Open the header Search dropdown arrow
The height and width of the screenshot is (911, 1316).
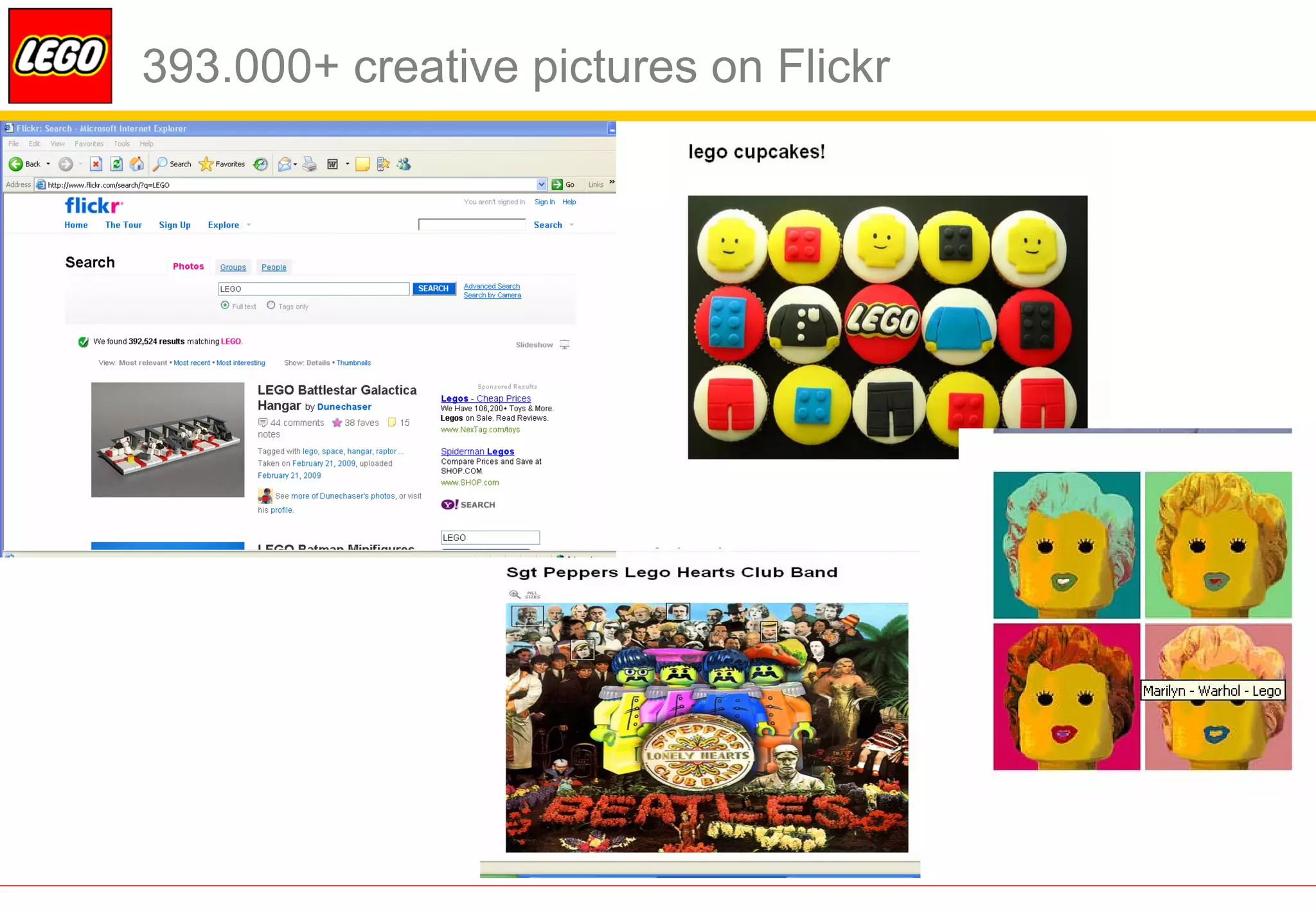[571, 225]
